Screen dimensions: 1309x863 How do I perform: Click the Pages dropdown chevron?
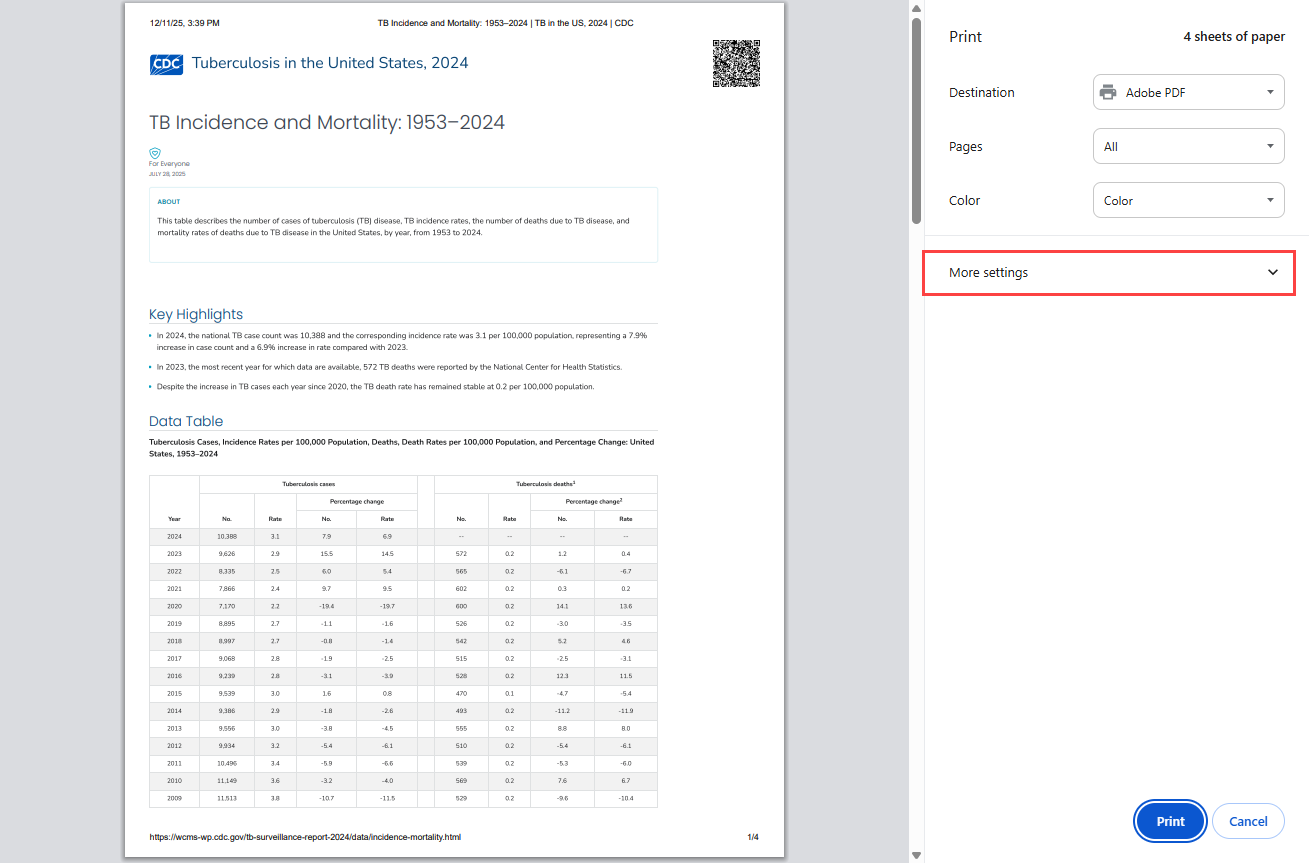(x=1272, y=146)
